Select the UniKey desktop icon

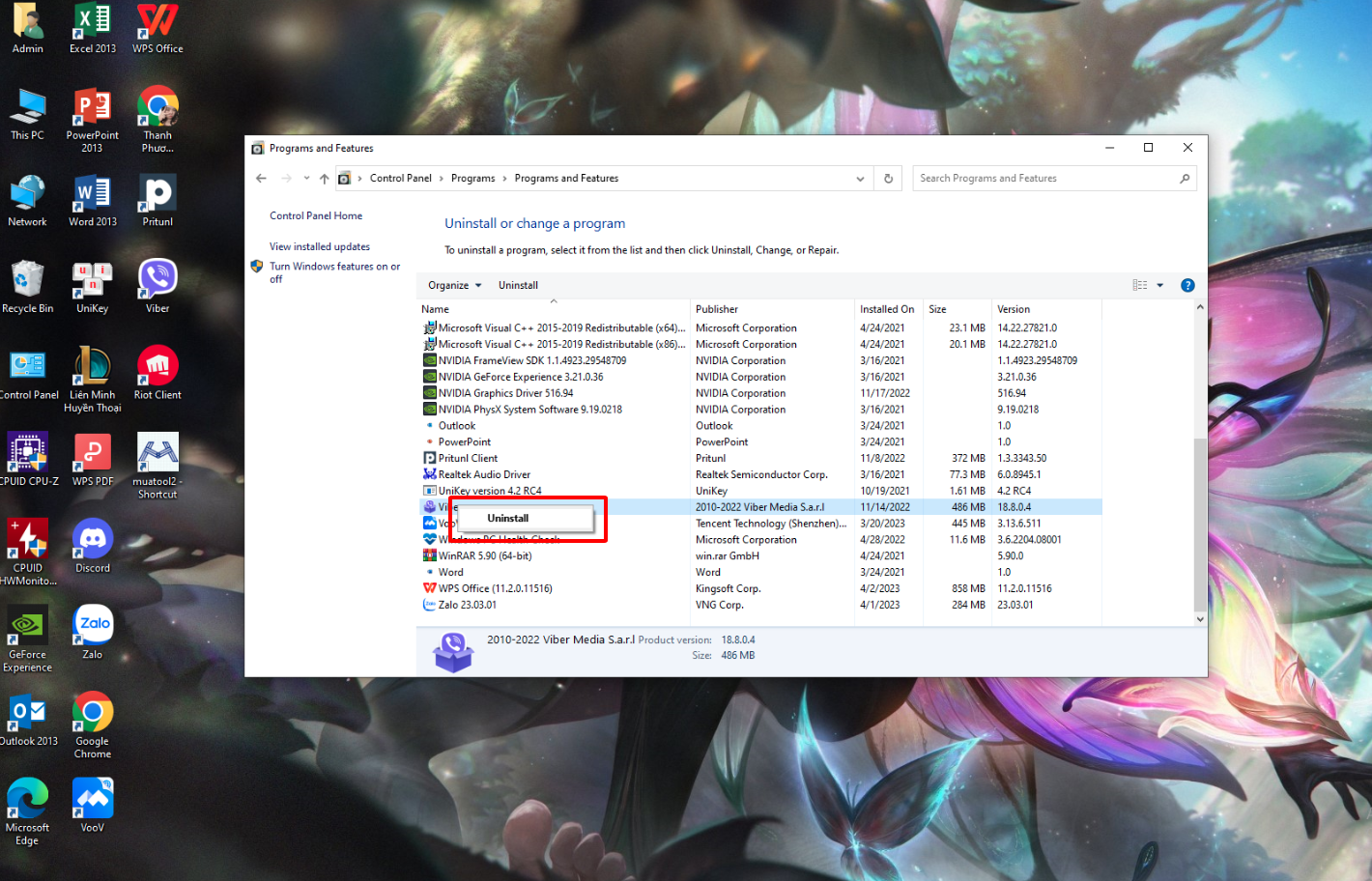click(93, 288)
